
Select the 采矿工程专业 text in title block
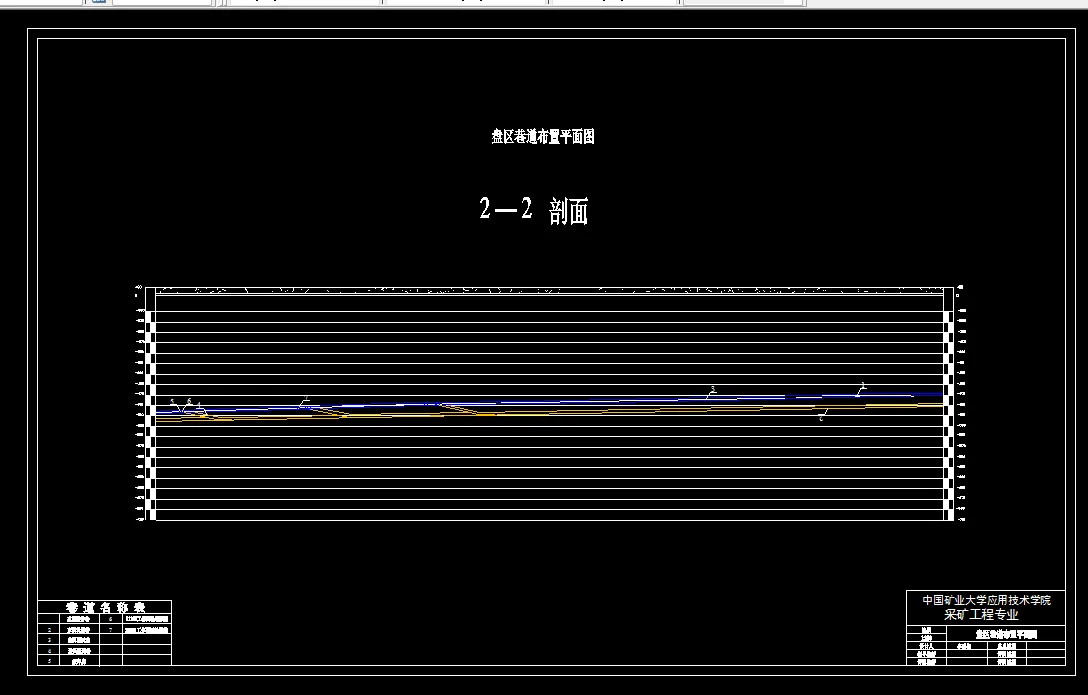coord(981,615)
